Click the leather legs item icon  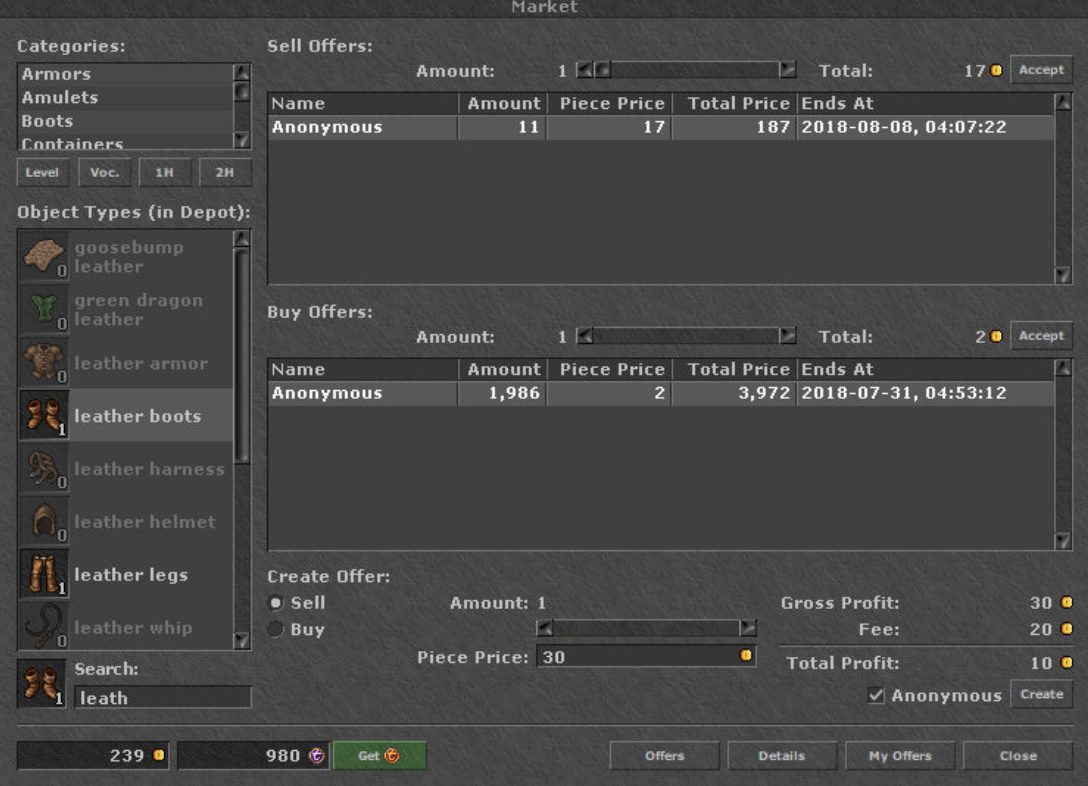[x=44, y=574]
